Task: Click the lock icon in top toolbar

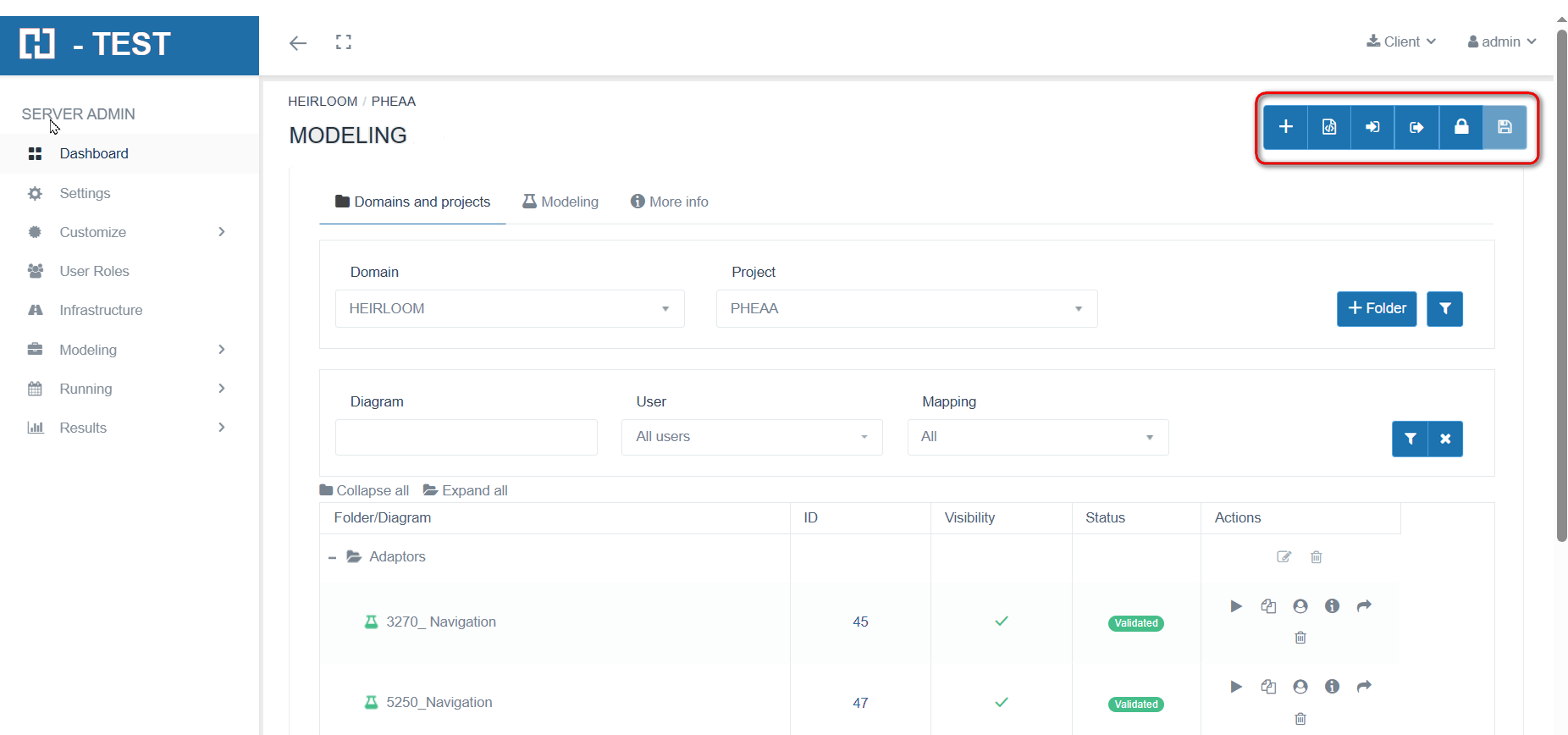Action: tap(1460, 127)
